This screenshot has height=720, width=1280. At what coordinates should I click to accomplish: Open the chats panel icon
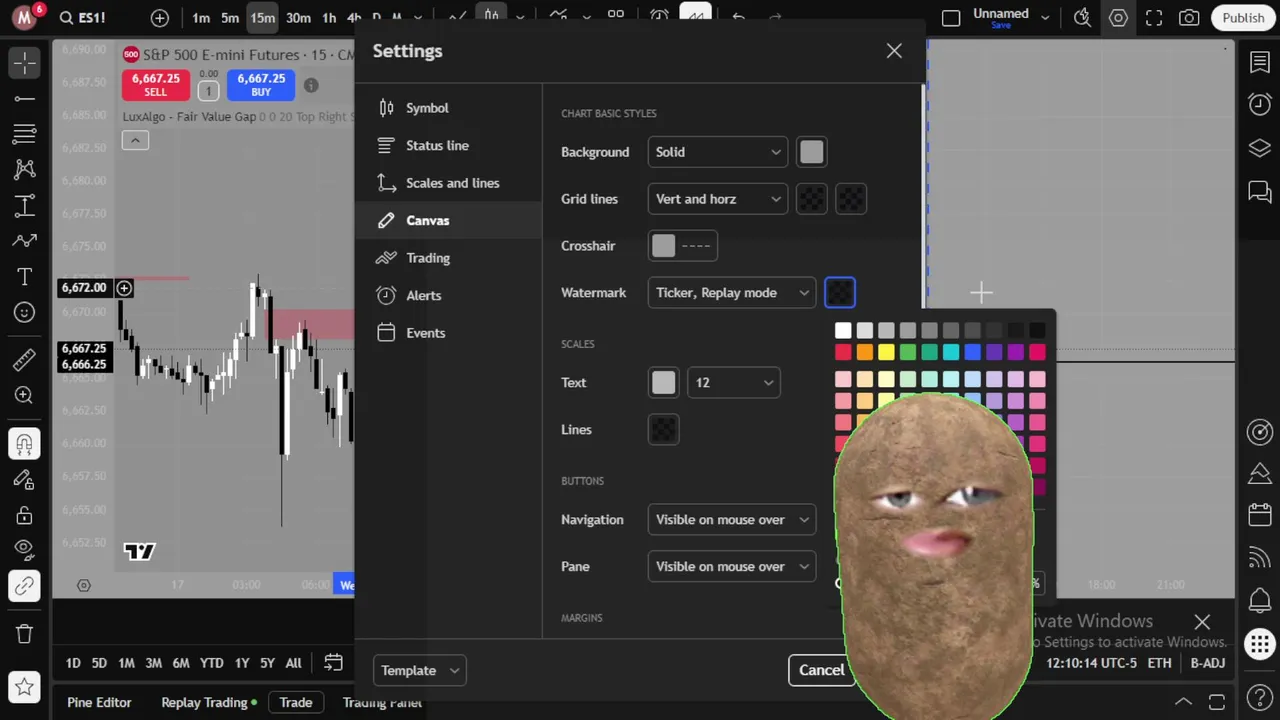coord(1260,191)
